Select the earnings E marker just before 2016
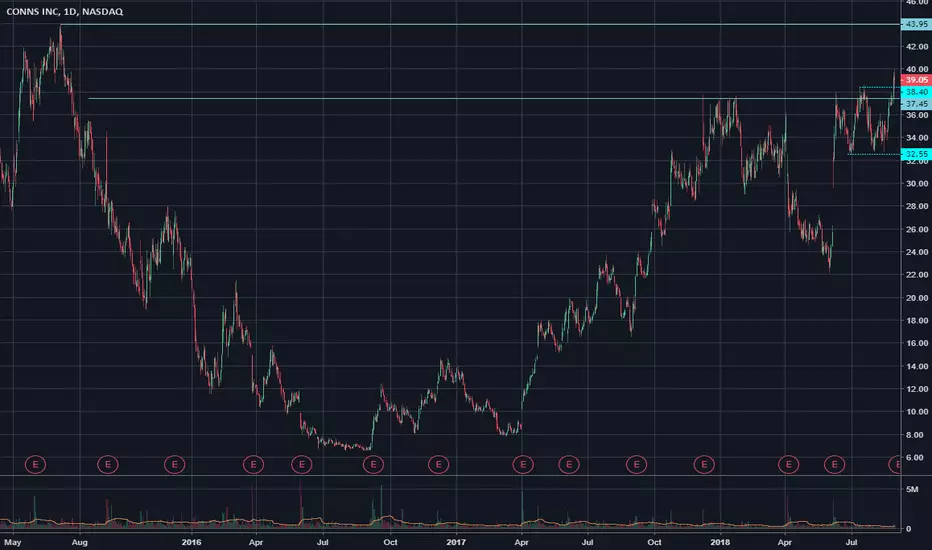Viewport: 932px width, 550px height. [x=175, y=464]
